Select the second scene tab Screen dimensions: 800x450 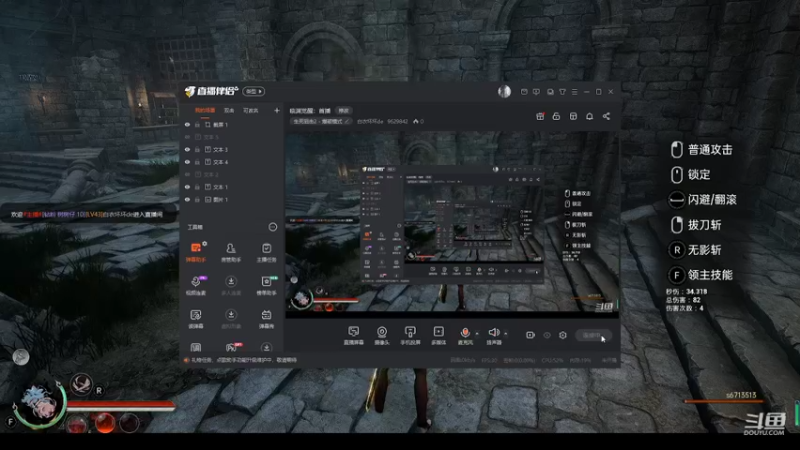tap(229, 110)
